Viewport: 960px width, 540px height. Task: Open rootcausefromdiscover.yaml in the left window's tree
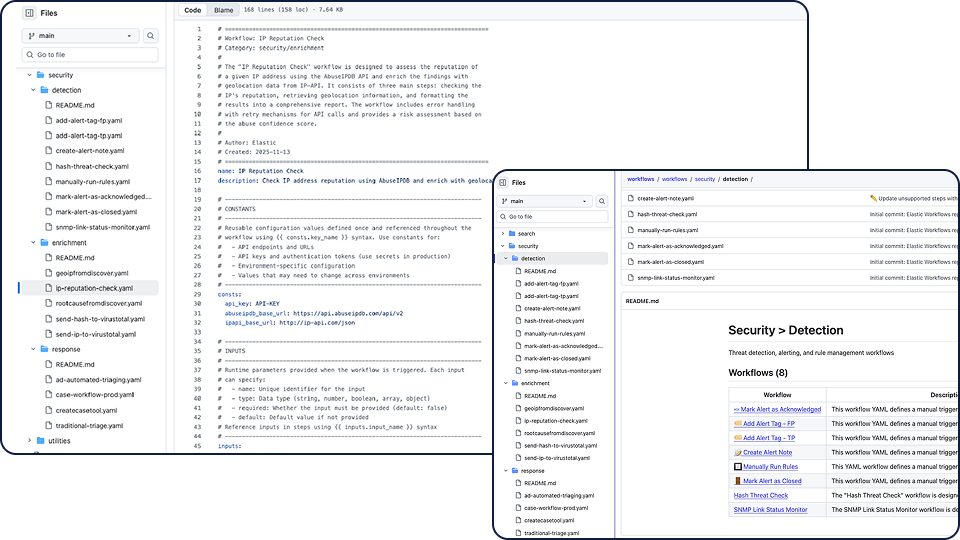pyautogui.click(x=99, y=303)
